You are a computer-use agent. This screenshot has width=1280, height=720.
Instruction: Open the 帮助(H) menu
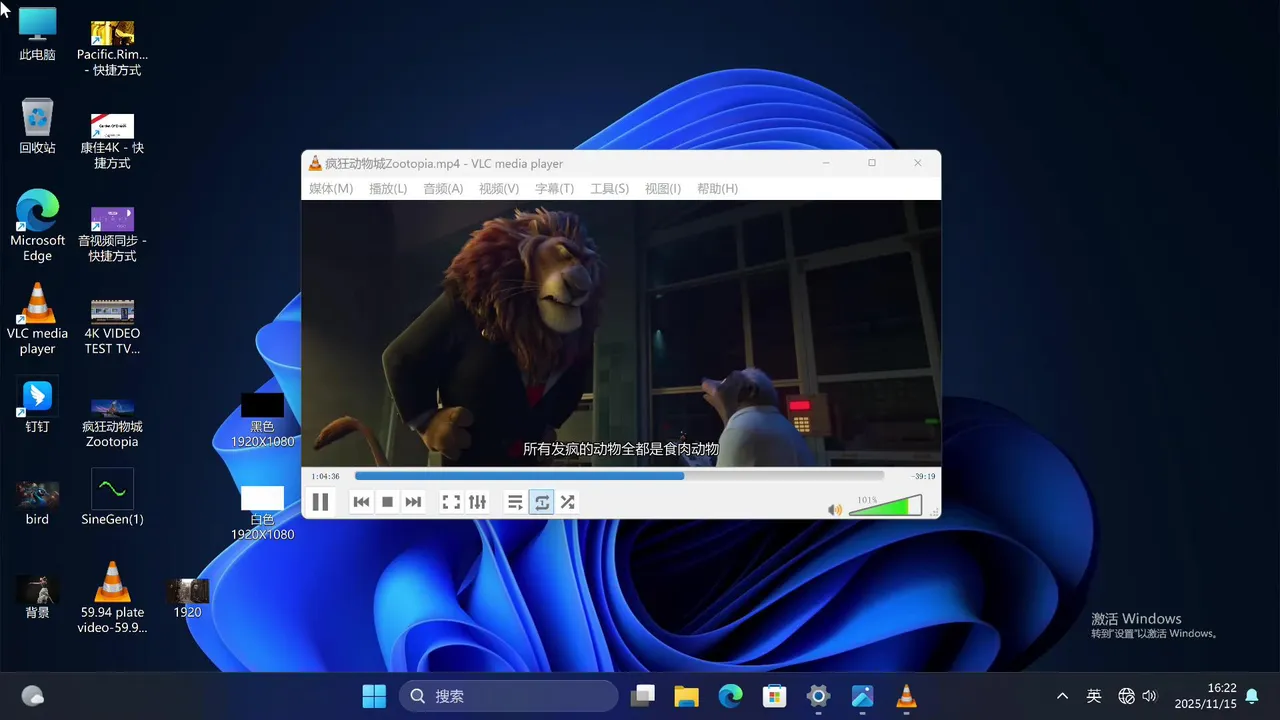(x=717, y=189)
